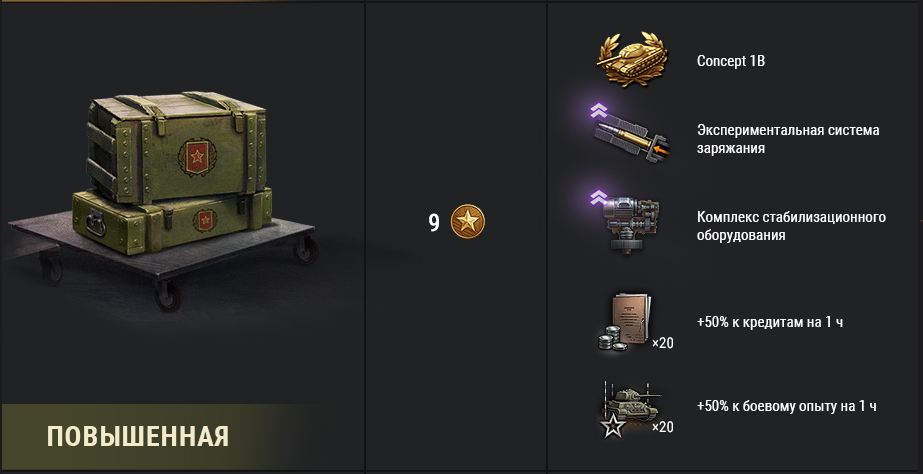Screen dimensions: 923x474
Task: Open Экспериментальная система заряжания reward text
Action: 788,139
